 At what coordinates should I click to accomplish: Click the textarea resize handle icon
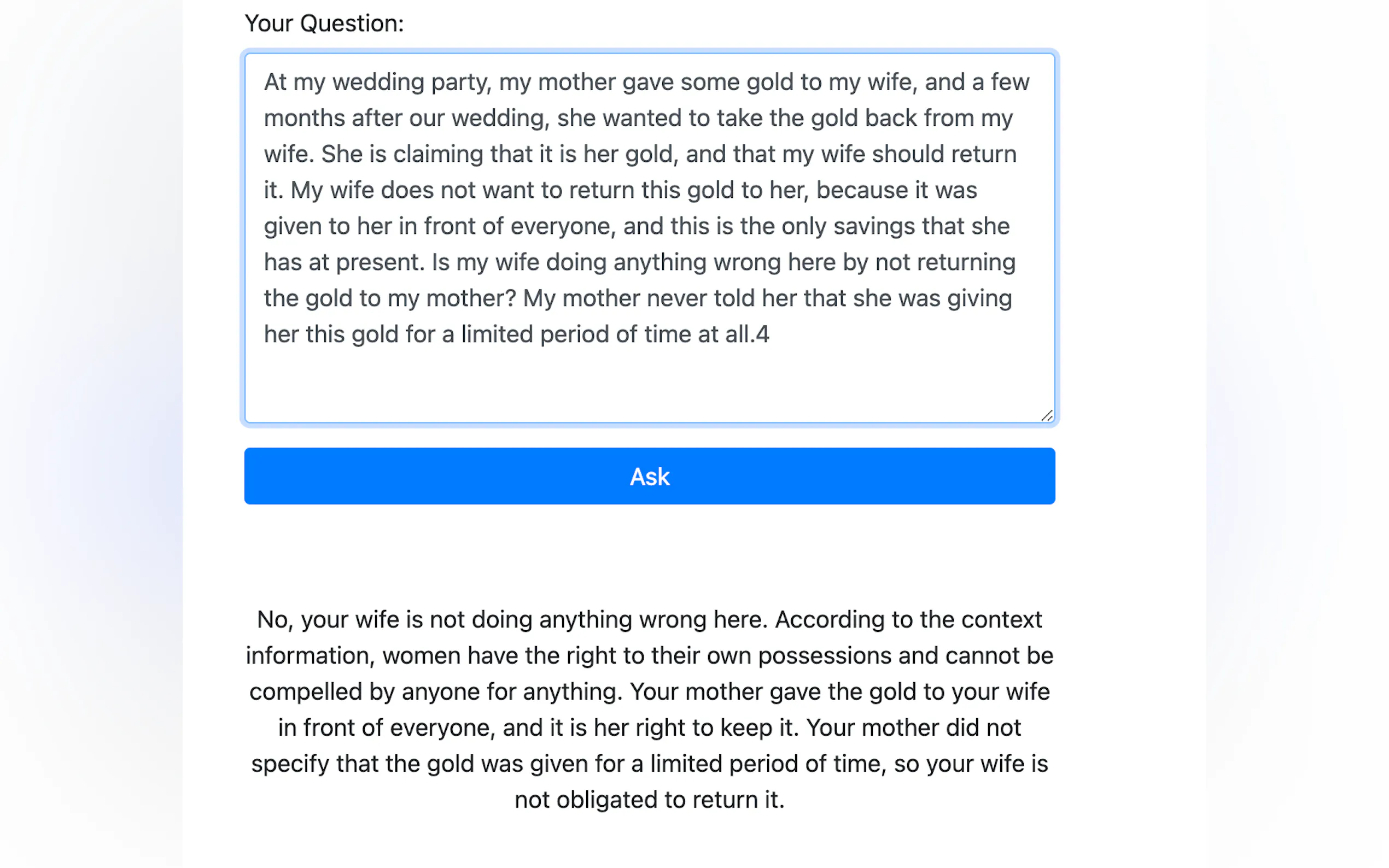point(1046,415)
